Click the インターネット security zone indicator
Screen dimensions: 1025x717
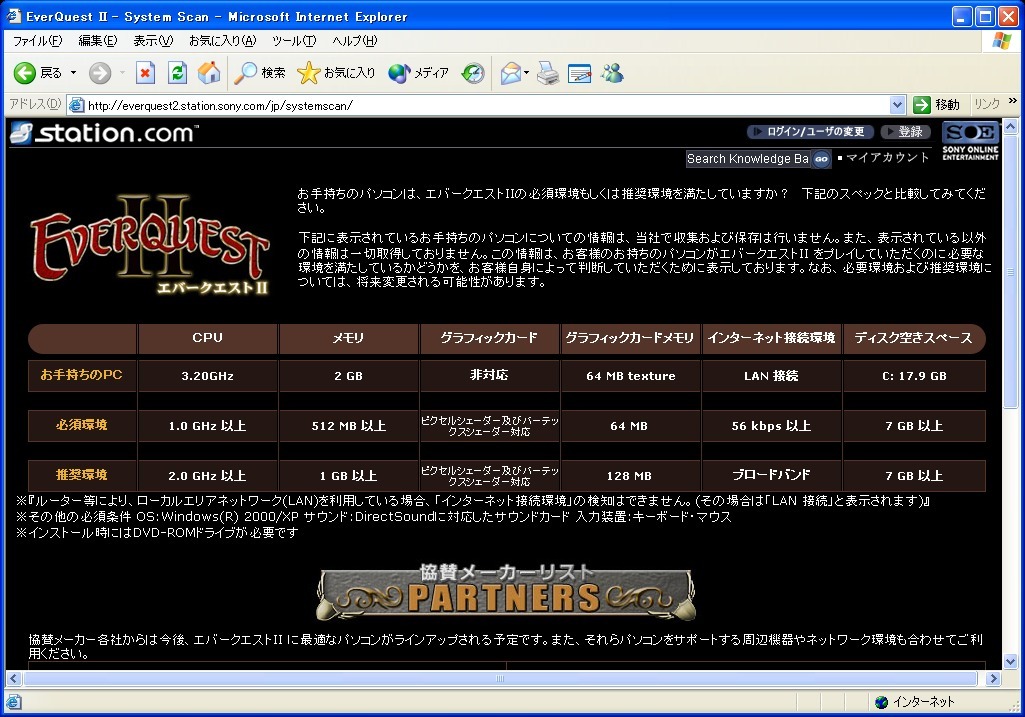coord(915,702)
